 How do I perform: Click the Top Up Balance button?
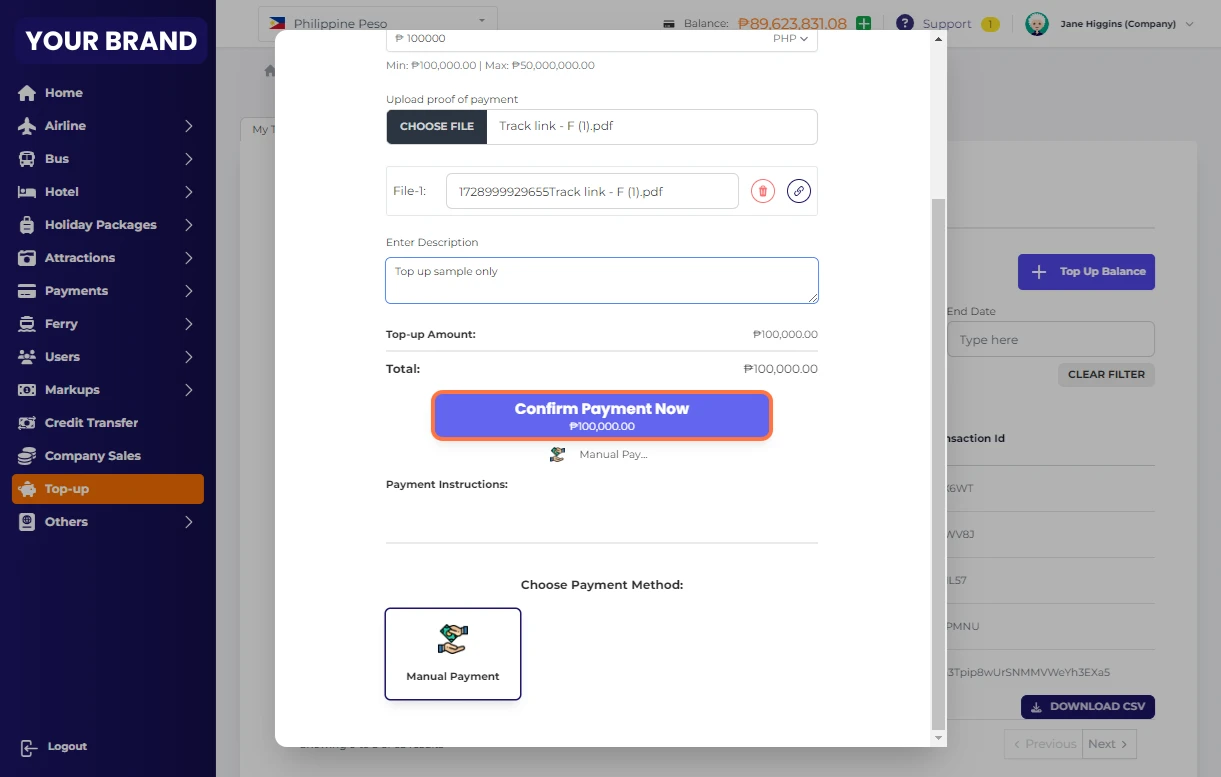coord(1086,272)
